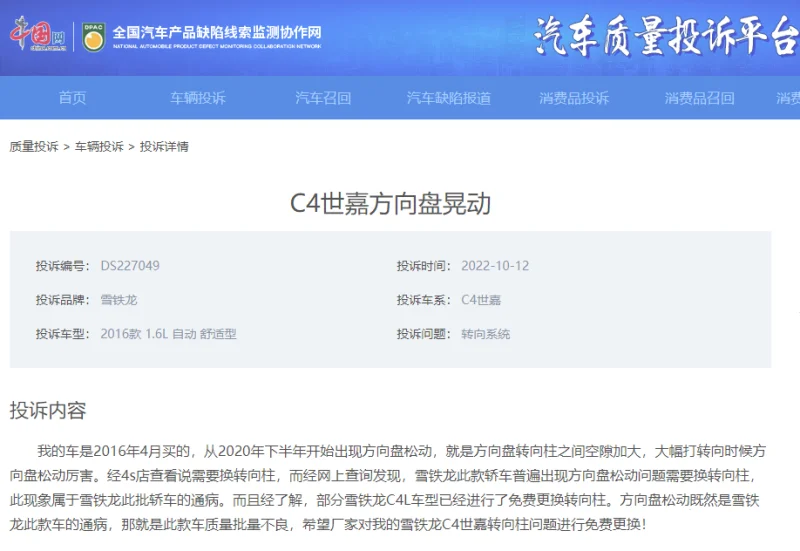Viewport: 800px width, 551px height.
Task: Click car series value C4世嘉
Action: coord(481,300)
